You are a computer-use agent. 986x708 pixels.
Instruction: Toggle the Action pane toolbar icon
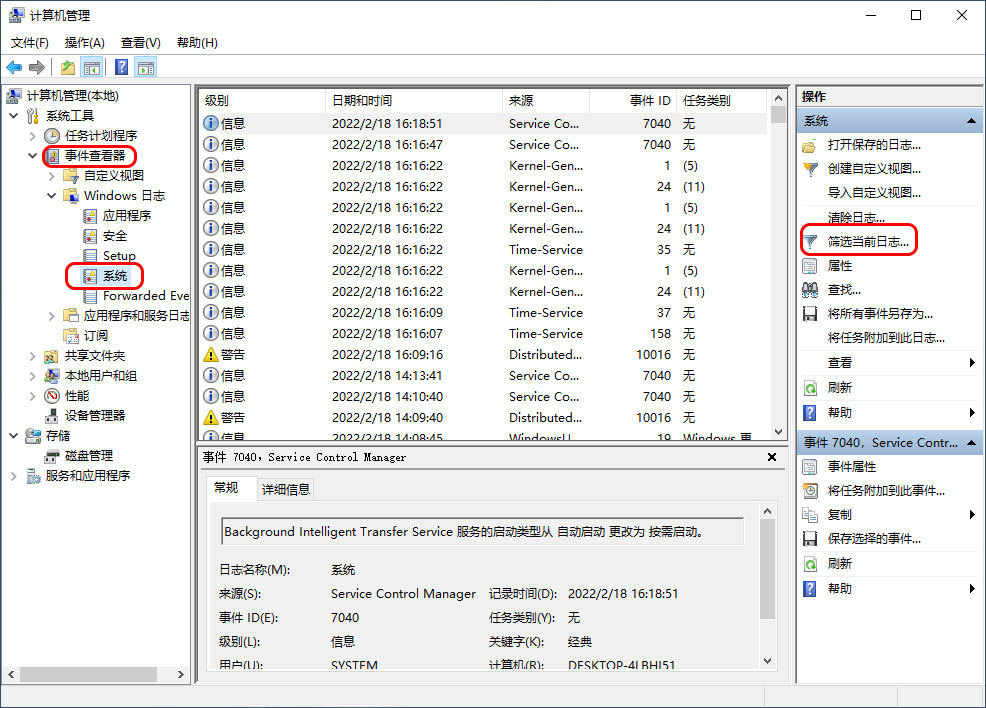[x=146, y=67]
